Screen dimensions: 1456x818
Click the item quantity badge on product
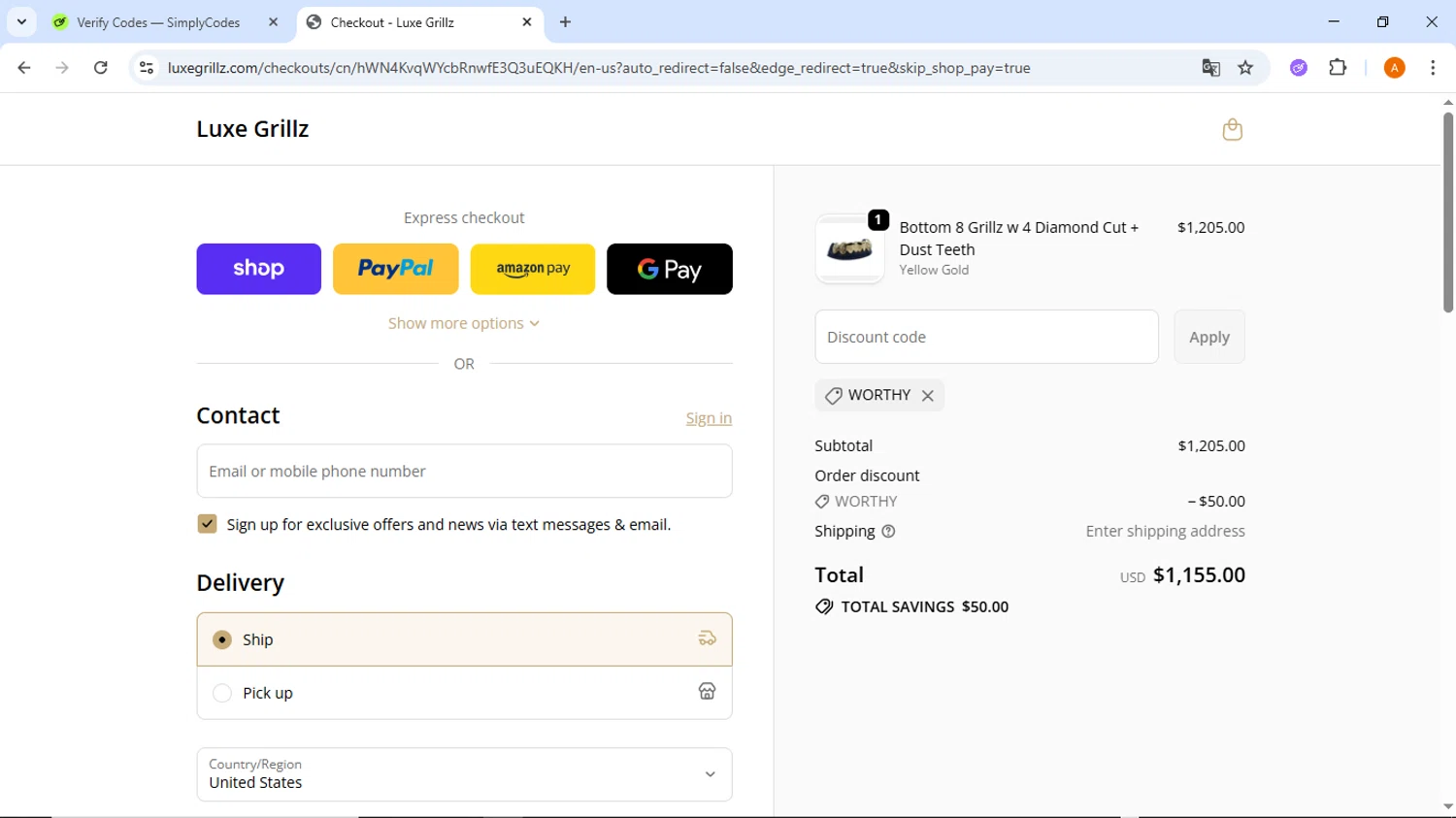(878, 220)
